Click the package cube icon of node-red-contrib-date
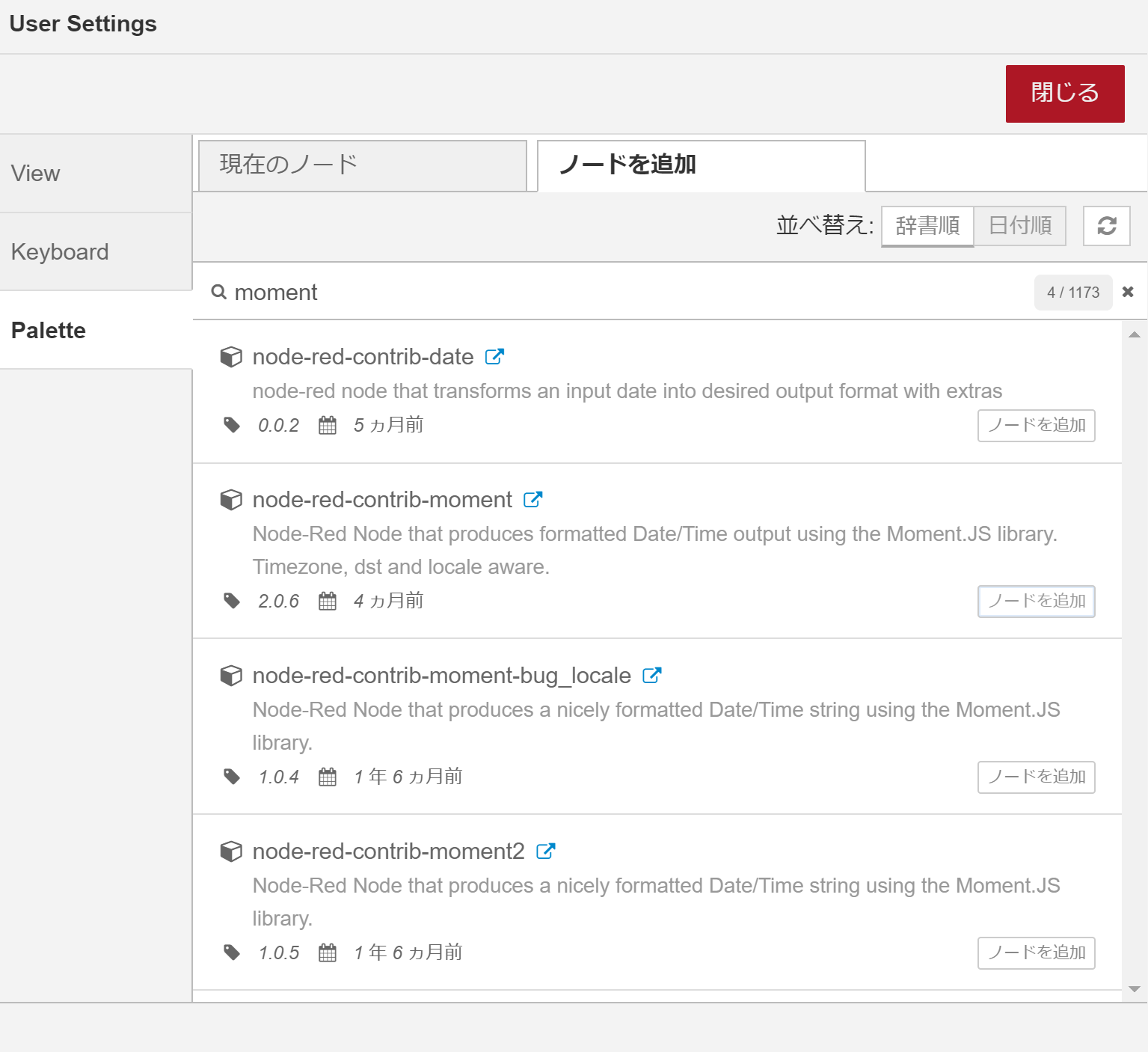 231,357
